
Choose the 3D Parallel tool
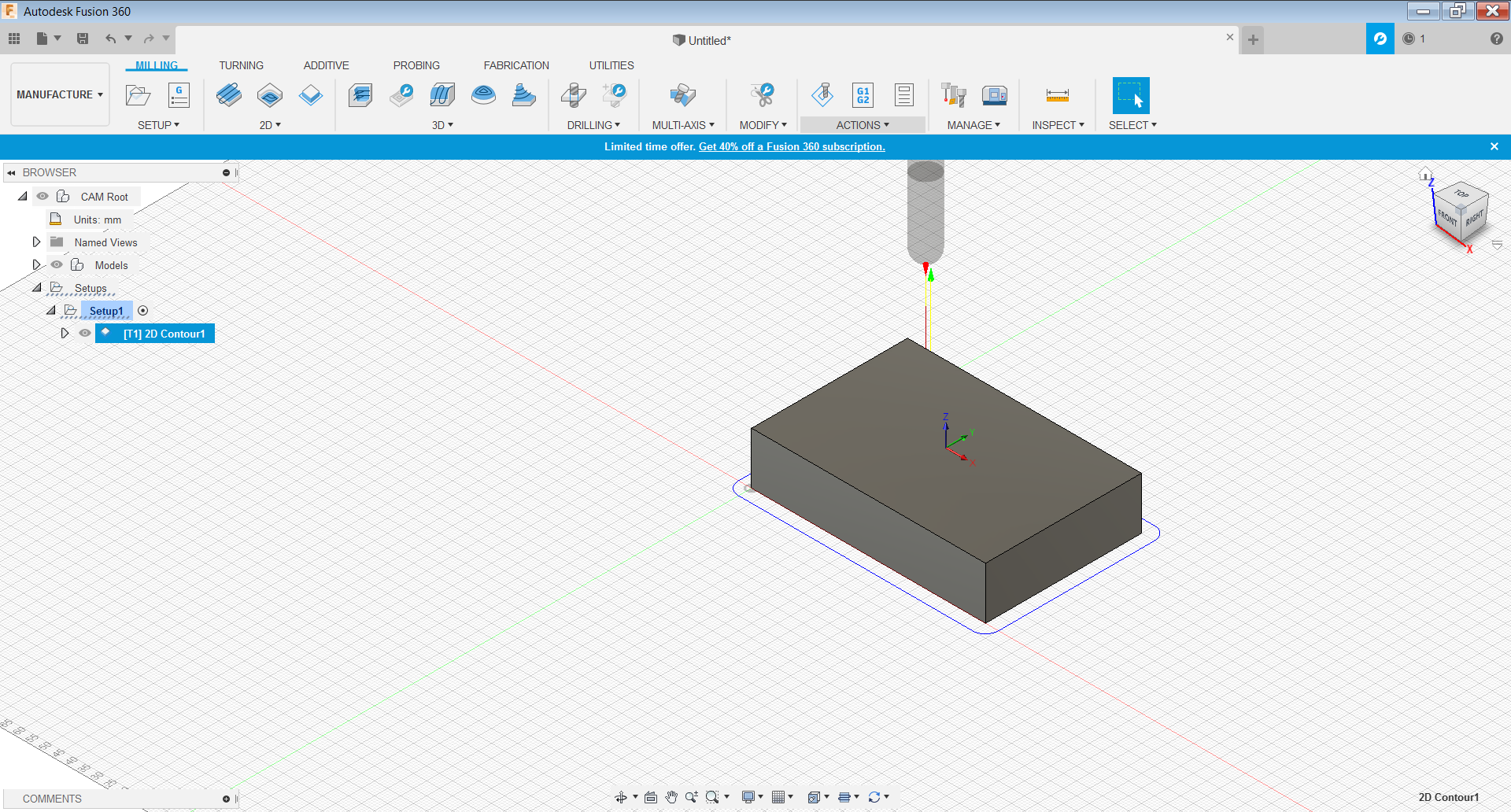pos(442,95)
